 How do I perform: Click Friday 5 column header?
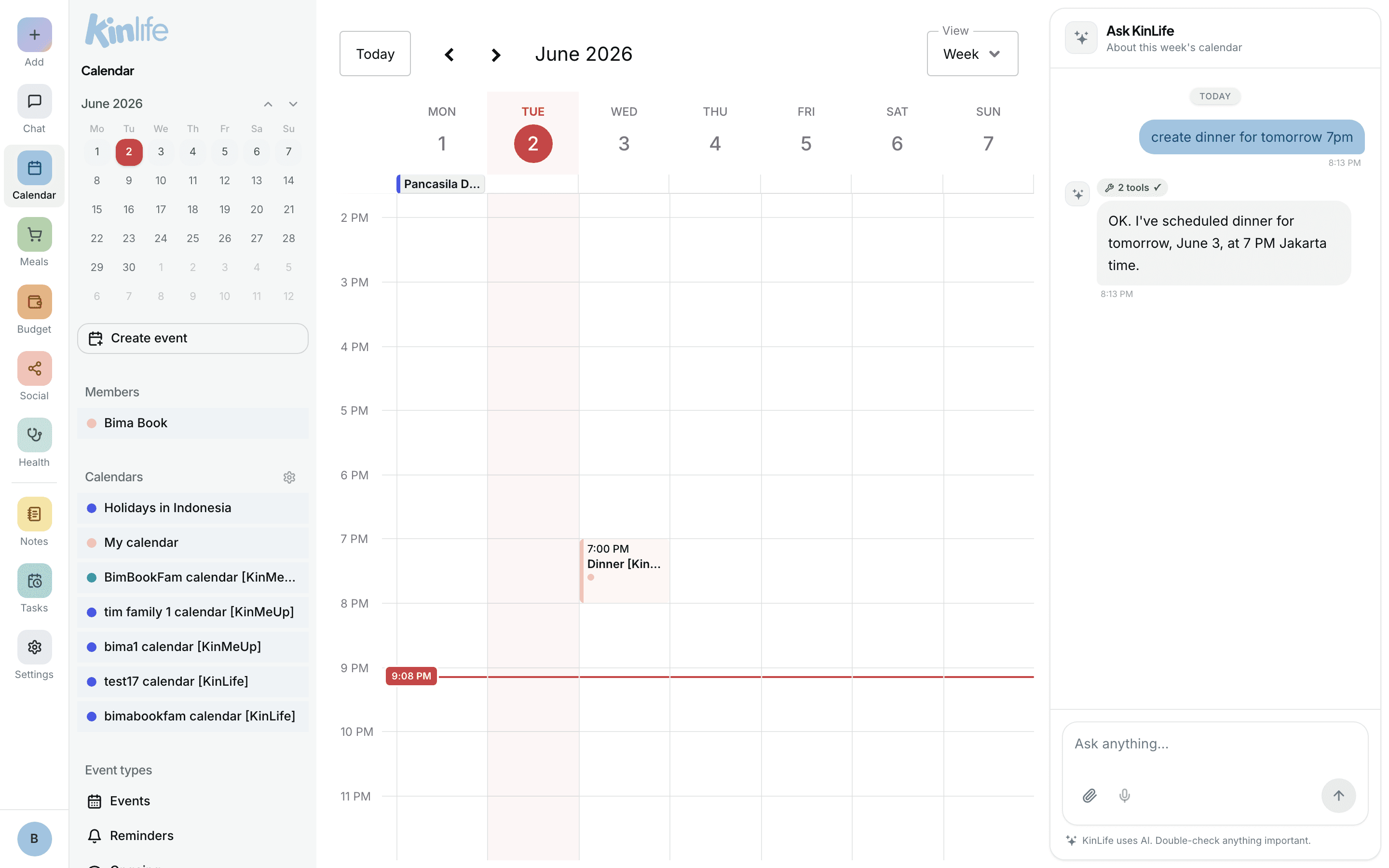tap(806, 132)
